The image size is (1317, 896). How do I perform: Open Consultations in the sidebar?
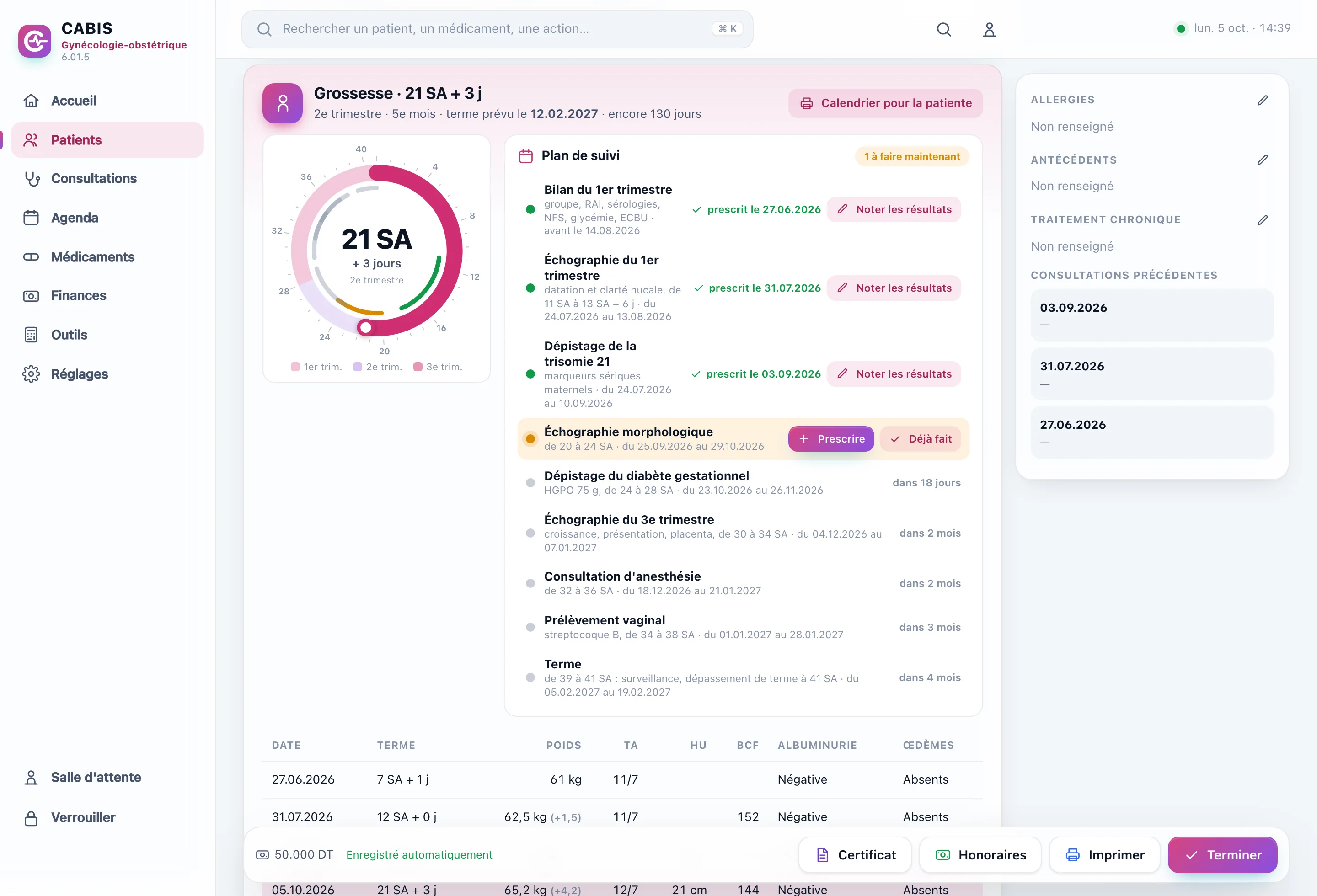[107, 178]
